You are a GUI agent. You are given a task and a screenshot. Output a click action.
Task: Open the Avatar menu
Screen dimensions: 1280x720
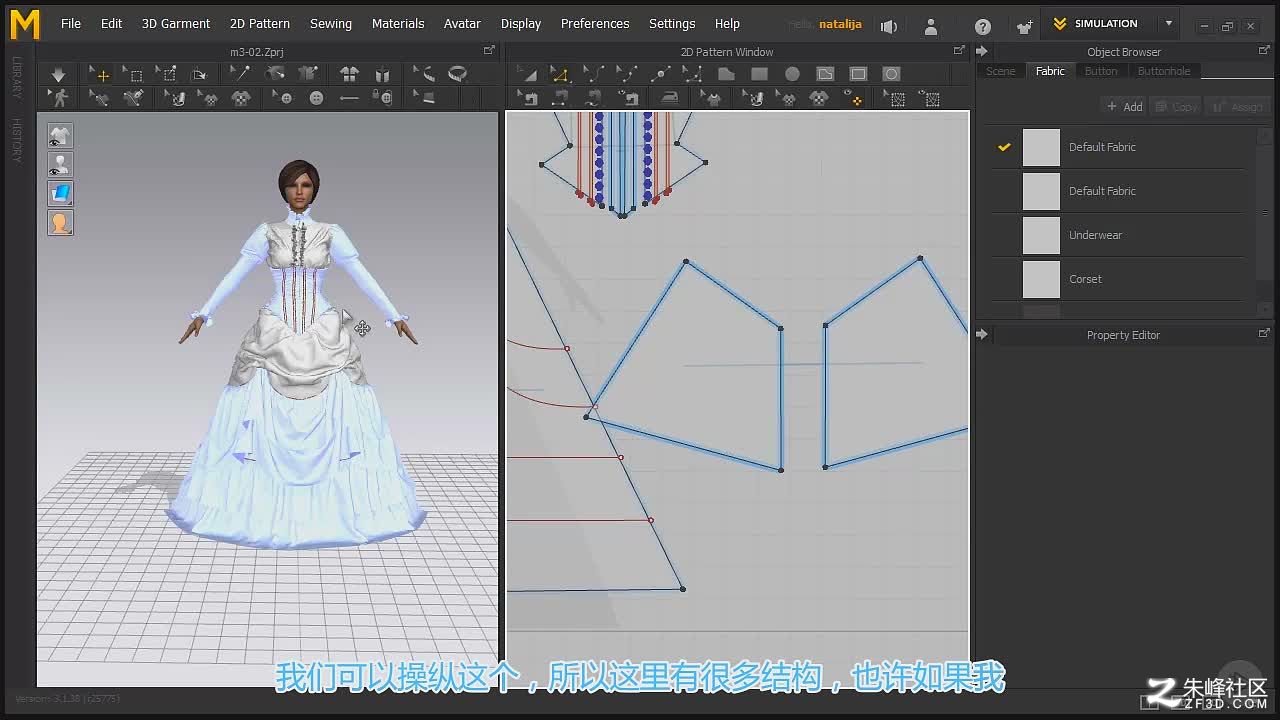pyautogui.click(x=462, y=23)
